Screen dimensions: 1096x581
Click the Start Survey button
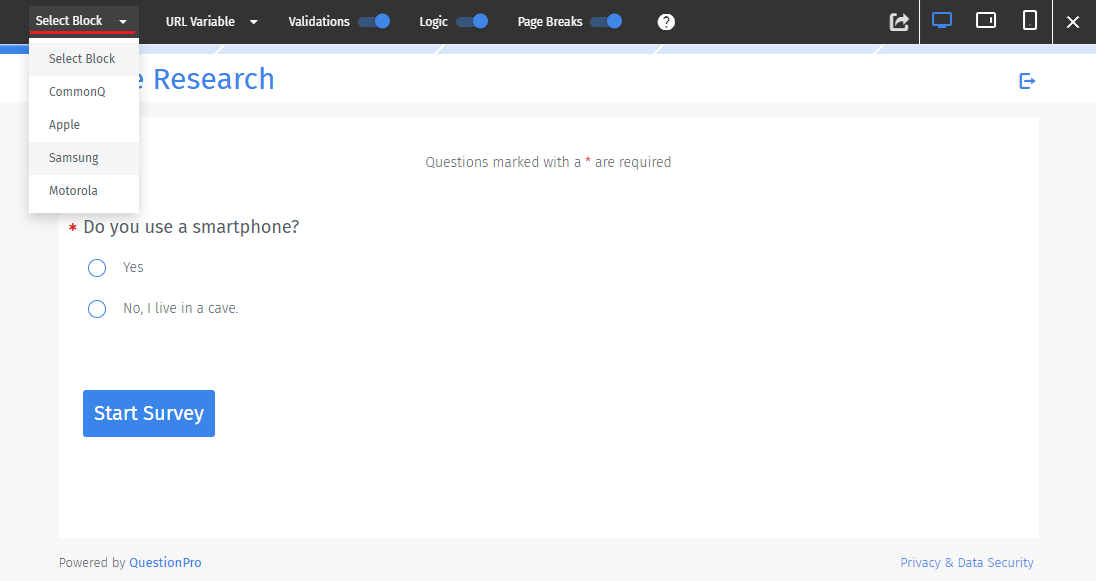(148, 412)
